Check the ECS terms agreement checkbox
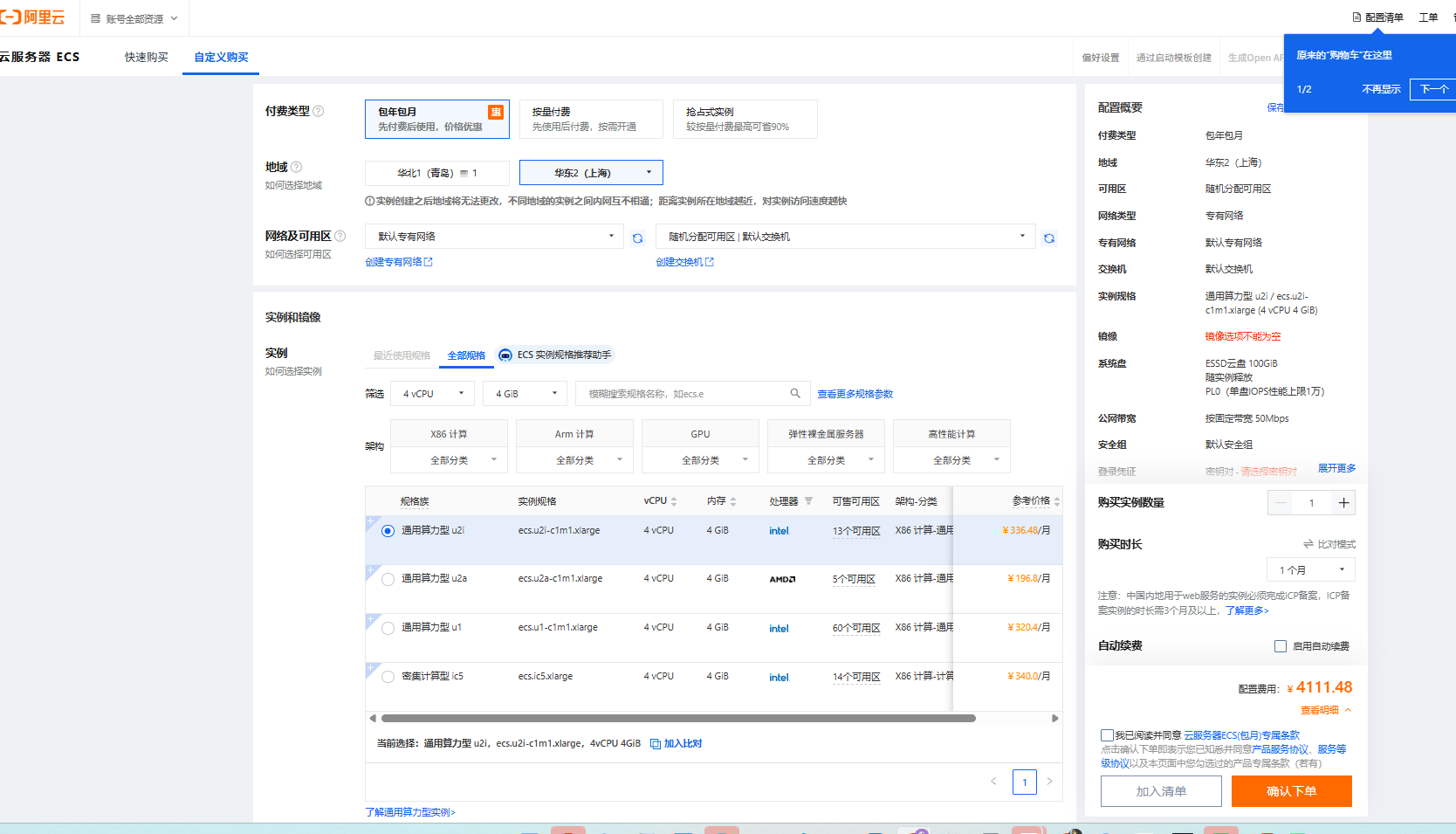 pos(1107,735)
